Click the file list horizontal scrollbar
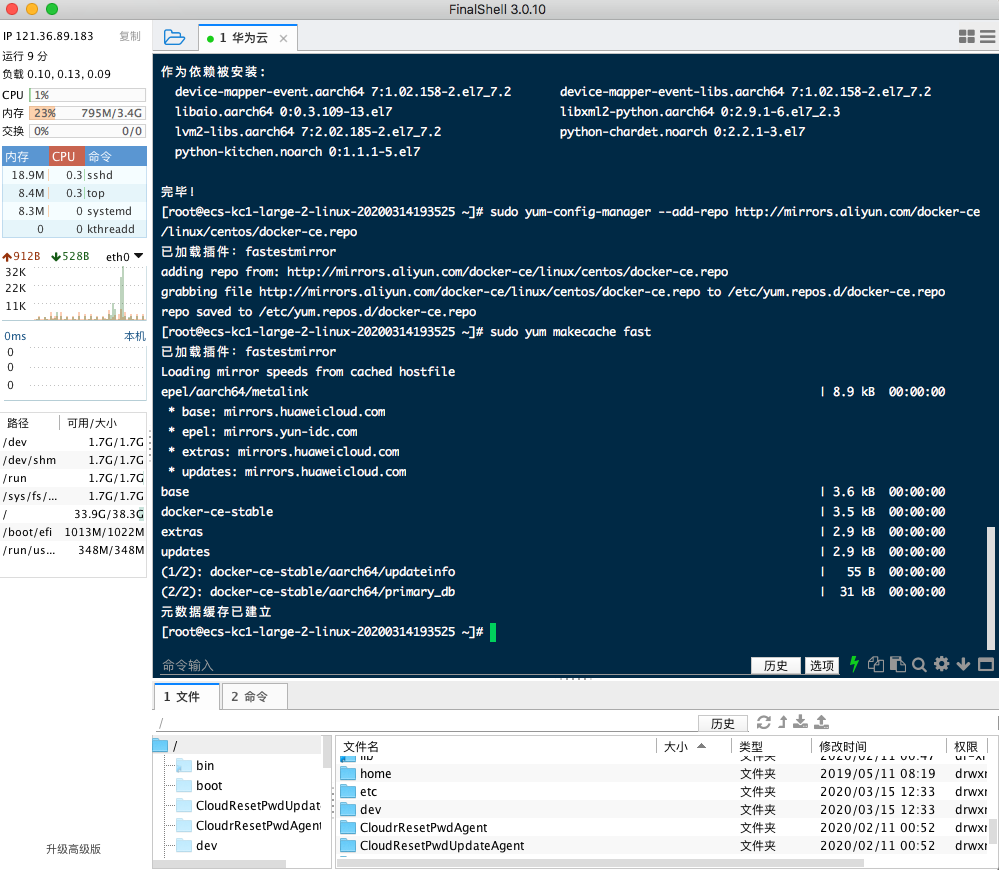 [601, 863]
